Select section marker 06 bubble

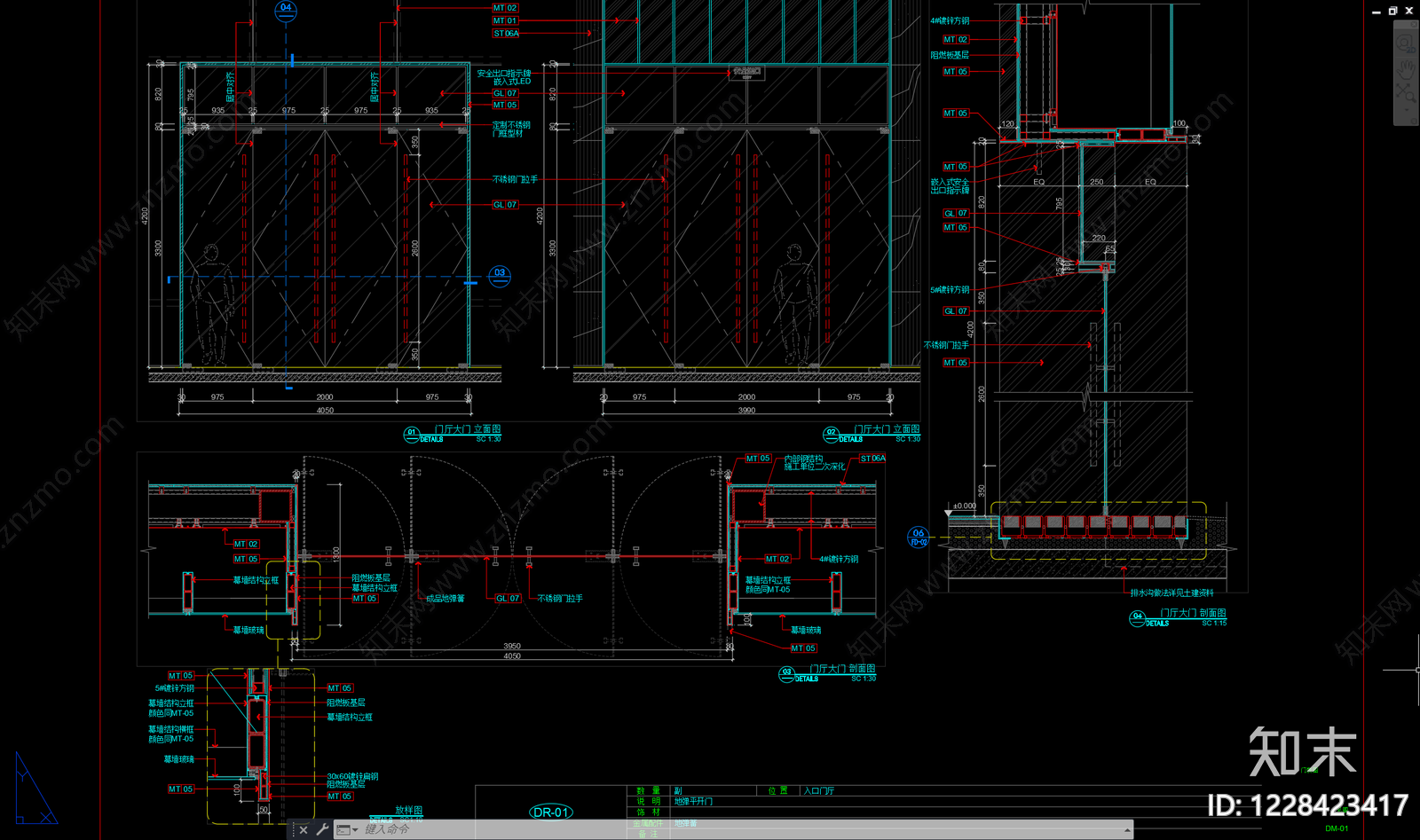pos(919,538)
